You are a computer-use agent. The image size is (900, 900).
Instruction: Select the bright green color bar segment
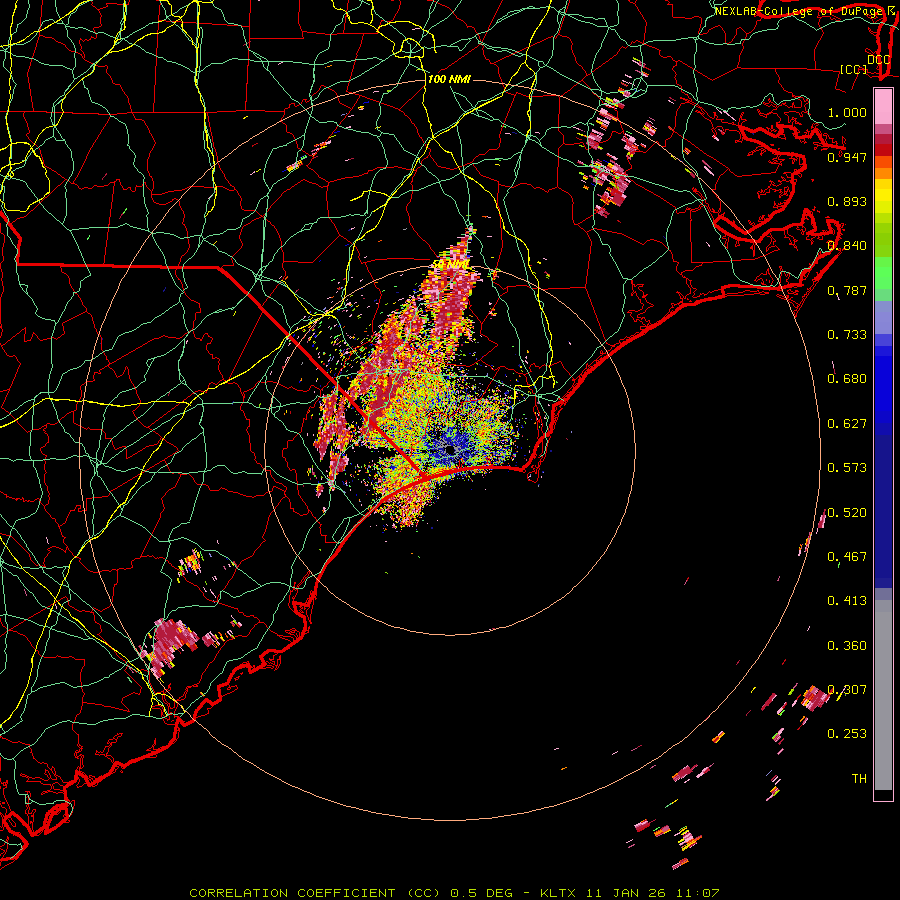click(883, 272)
